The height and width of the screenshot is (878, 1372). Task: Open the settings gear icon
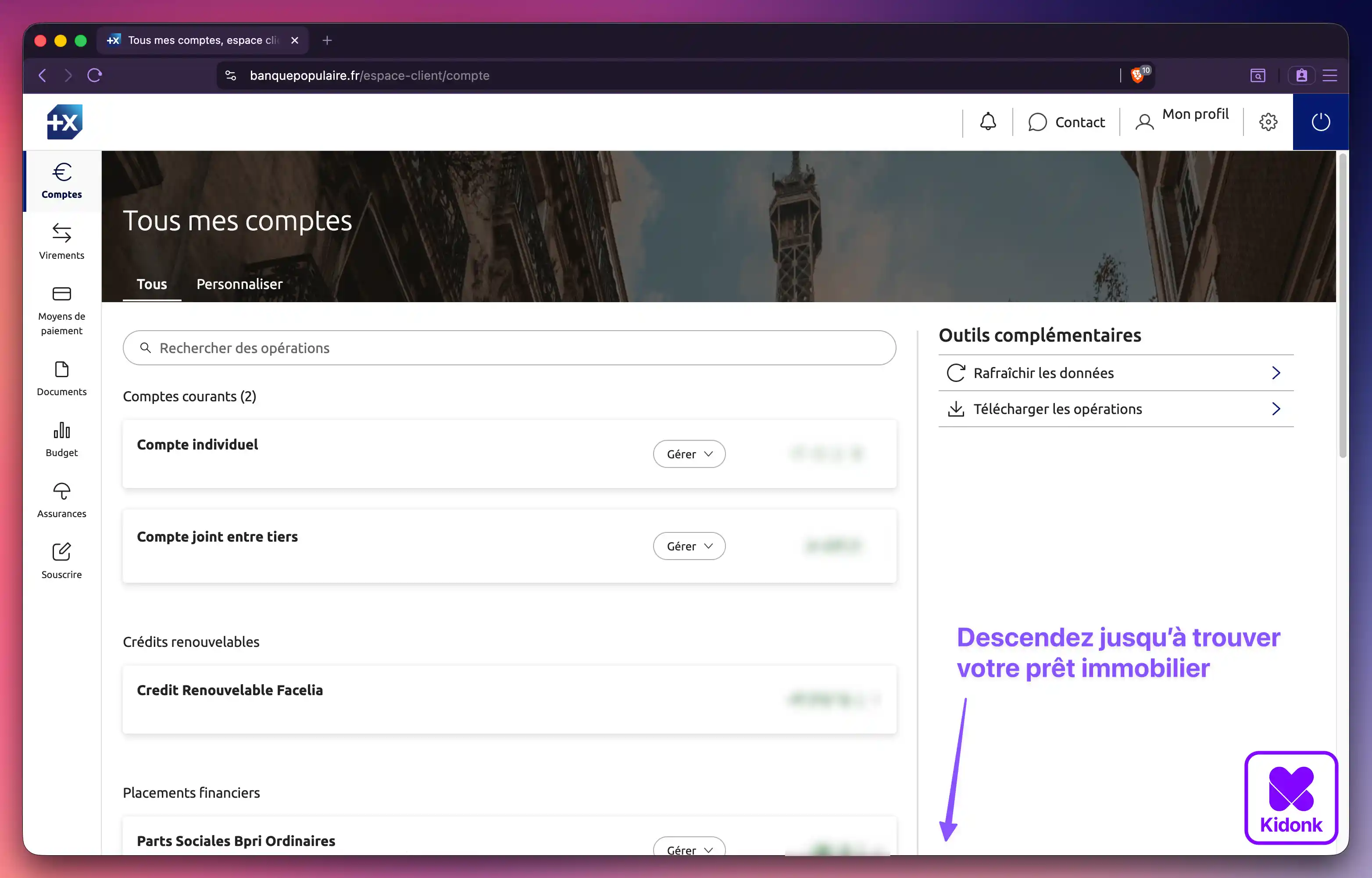click(1268, 121)
